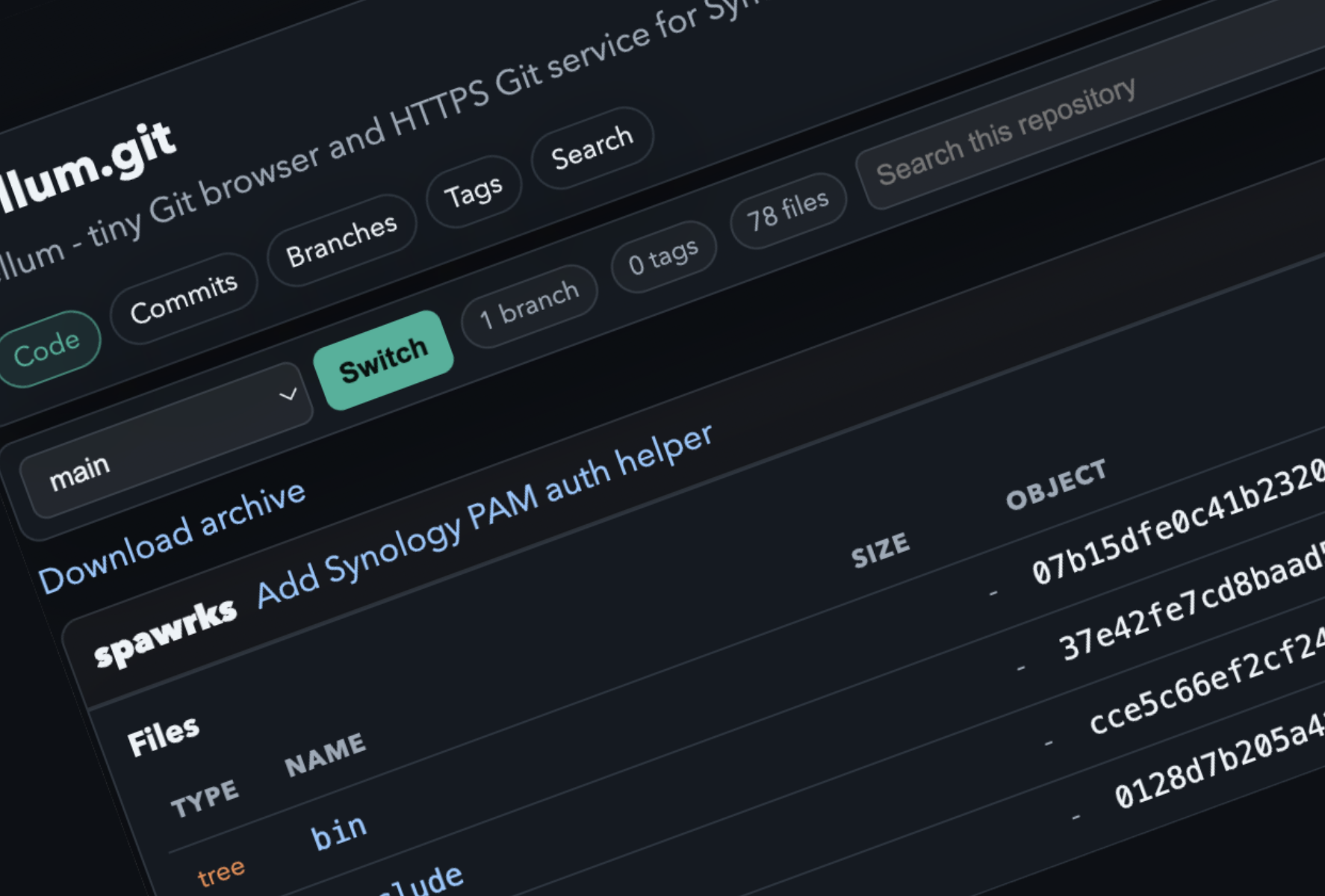Click the object hash starting 07b15dfe0c41b
Image resolution: width=1325 pixels, height=896 pixels.
1178,522
